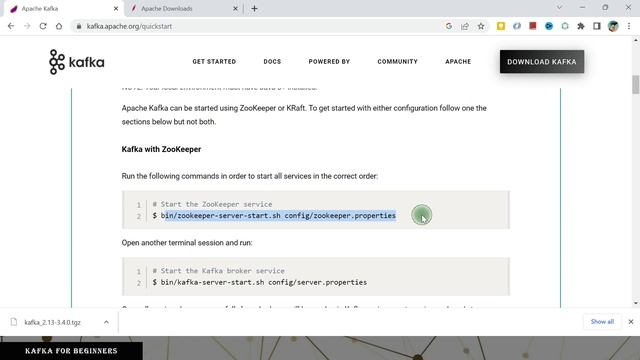Open the Extensions puzzle piece menu
The height and width of the screenshot is (360, 640).
(x=581, y=26)
